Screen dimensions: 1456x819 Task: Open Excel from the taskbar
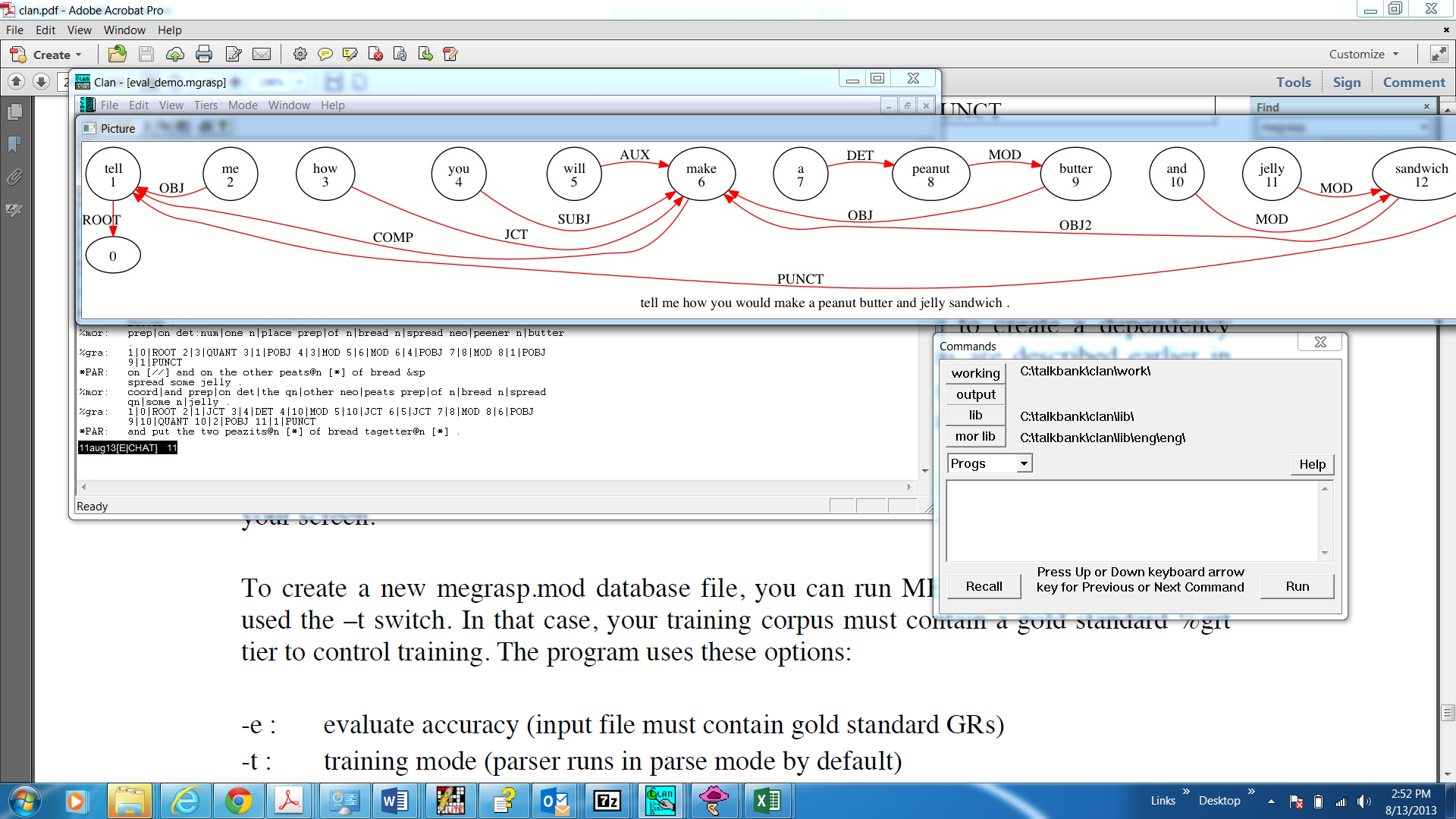[x=767, y=801]
